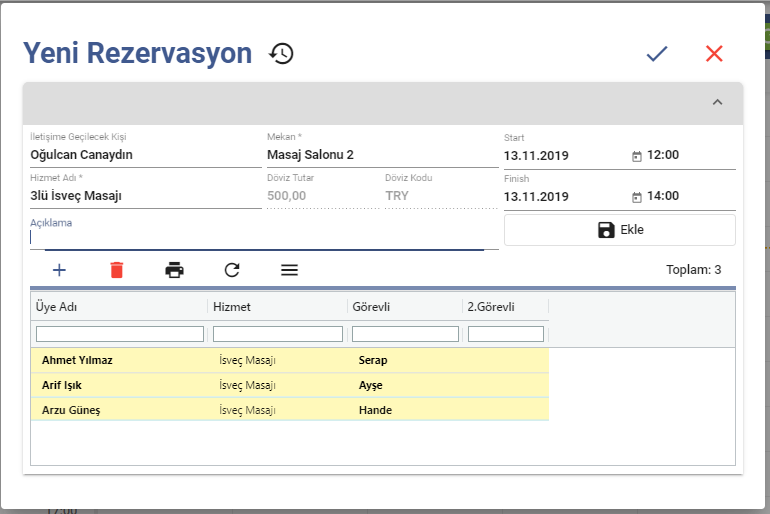Click the history clock icon beside the title

pyautogui.click(x=282, y=54)
